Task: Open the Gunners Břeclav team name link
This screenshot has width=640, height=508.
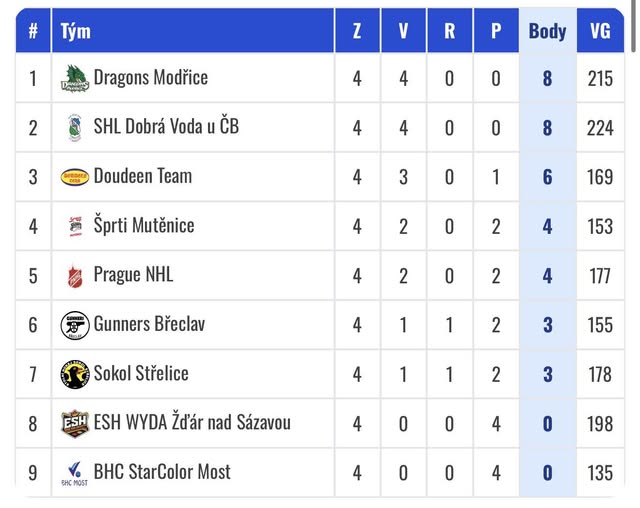Action: (150, 323)
